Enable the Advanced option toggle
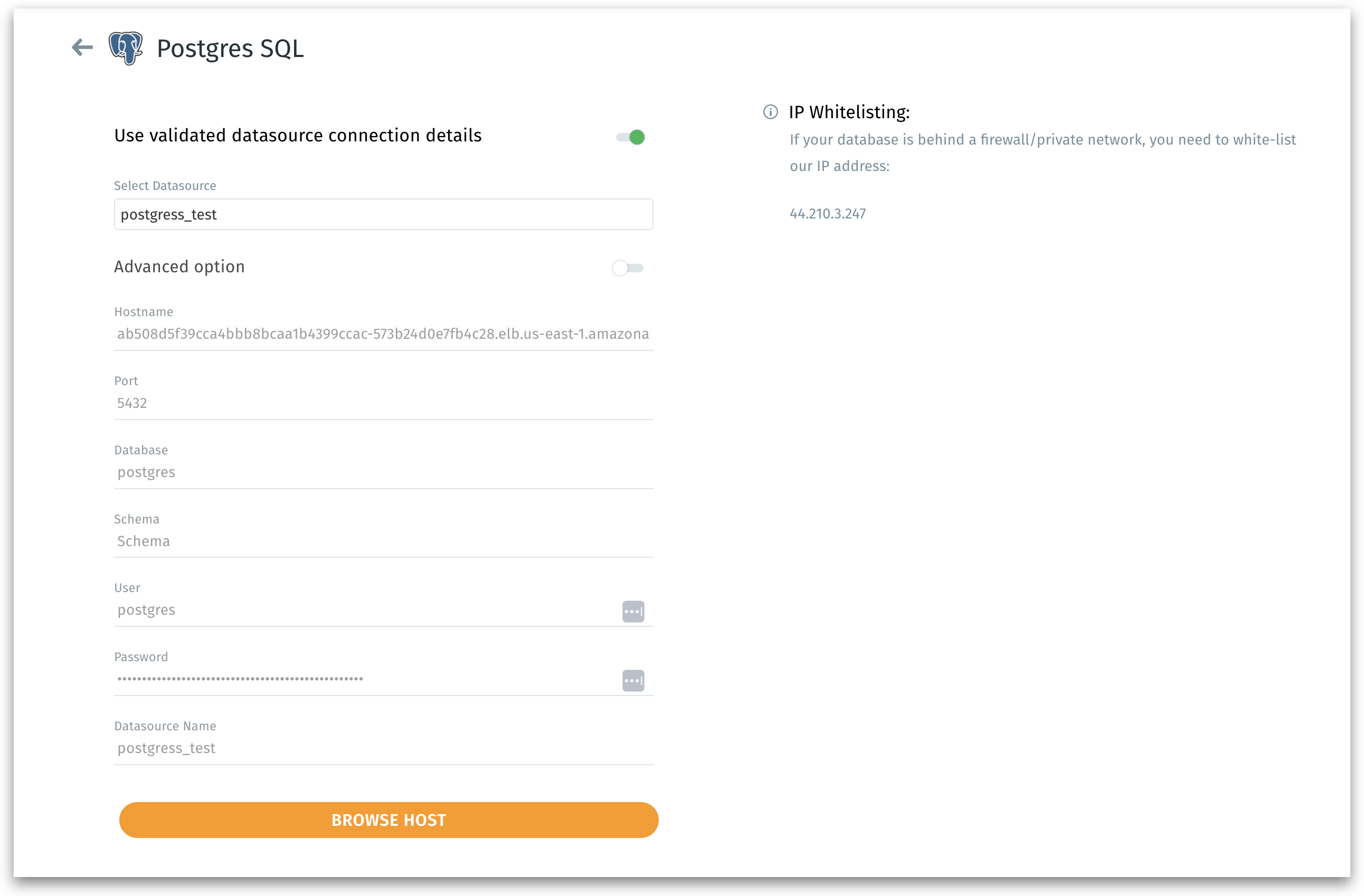 (x=628, y=268)
